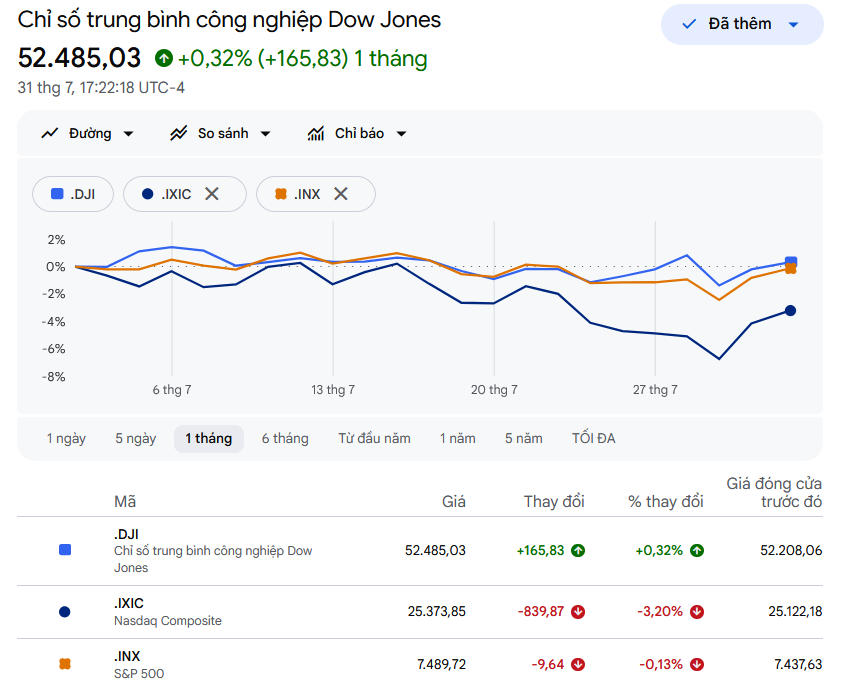Click the price 25.373,85 in the table
The width and height of the screenshot is (842, 682).
pyautogui.click(x=437, y=612)
